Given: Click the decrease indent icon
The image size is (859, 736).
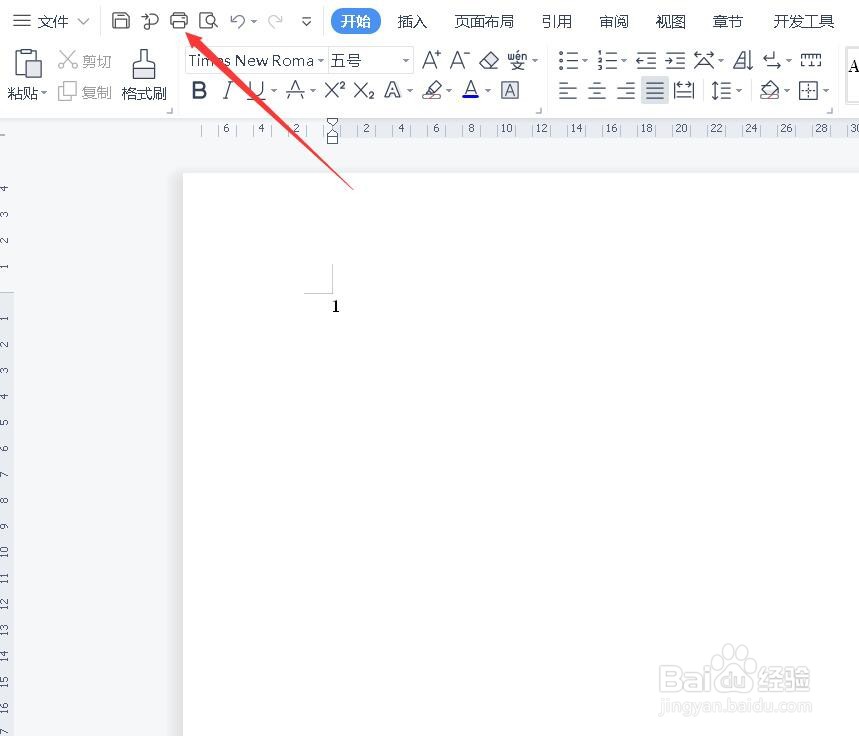Looking at the screenshot, I should 646,60.
